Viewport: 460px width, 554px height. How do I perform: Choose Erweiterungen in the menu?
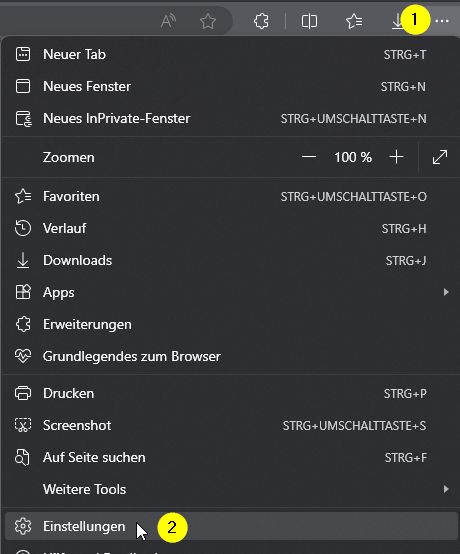tap(230, 324)
